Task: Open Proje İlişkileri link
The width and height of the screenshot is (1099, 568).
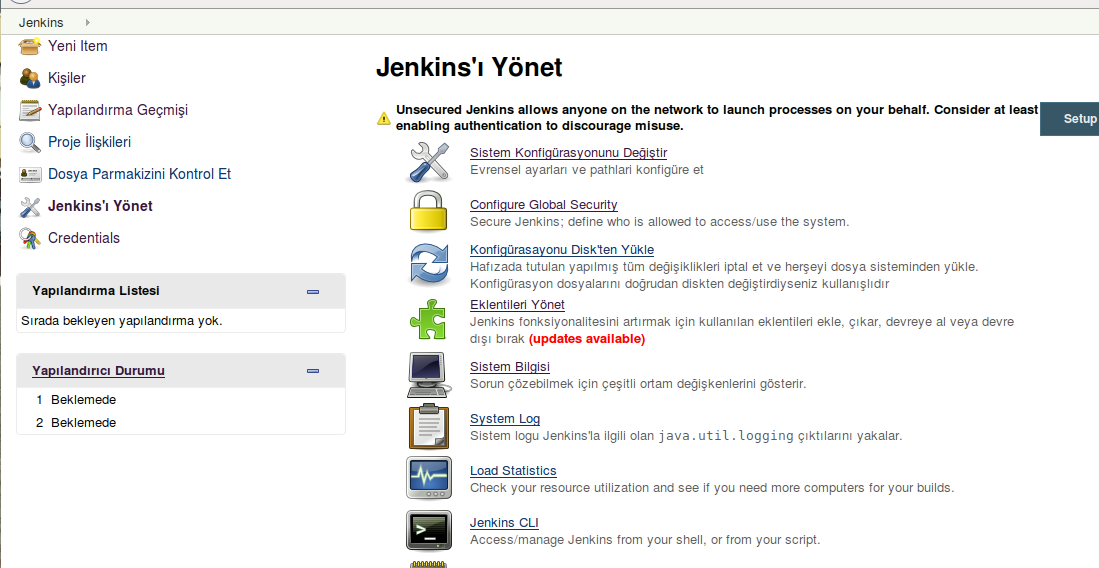Action: tap(90, 142)
